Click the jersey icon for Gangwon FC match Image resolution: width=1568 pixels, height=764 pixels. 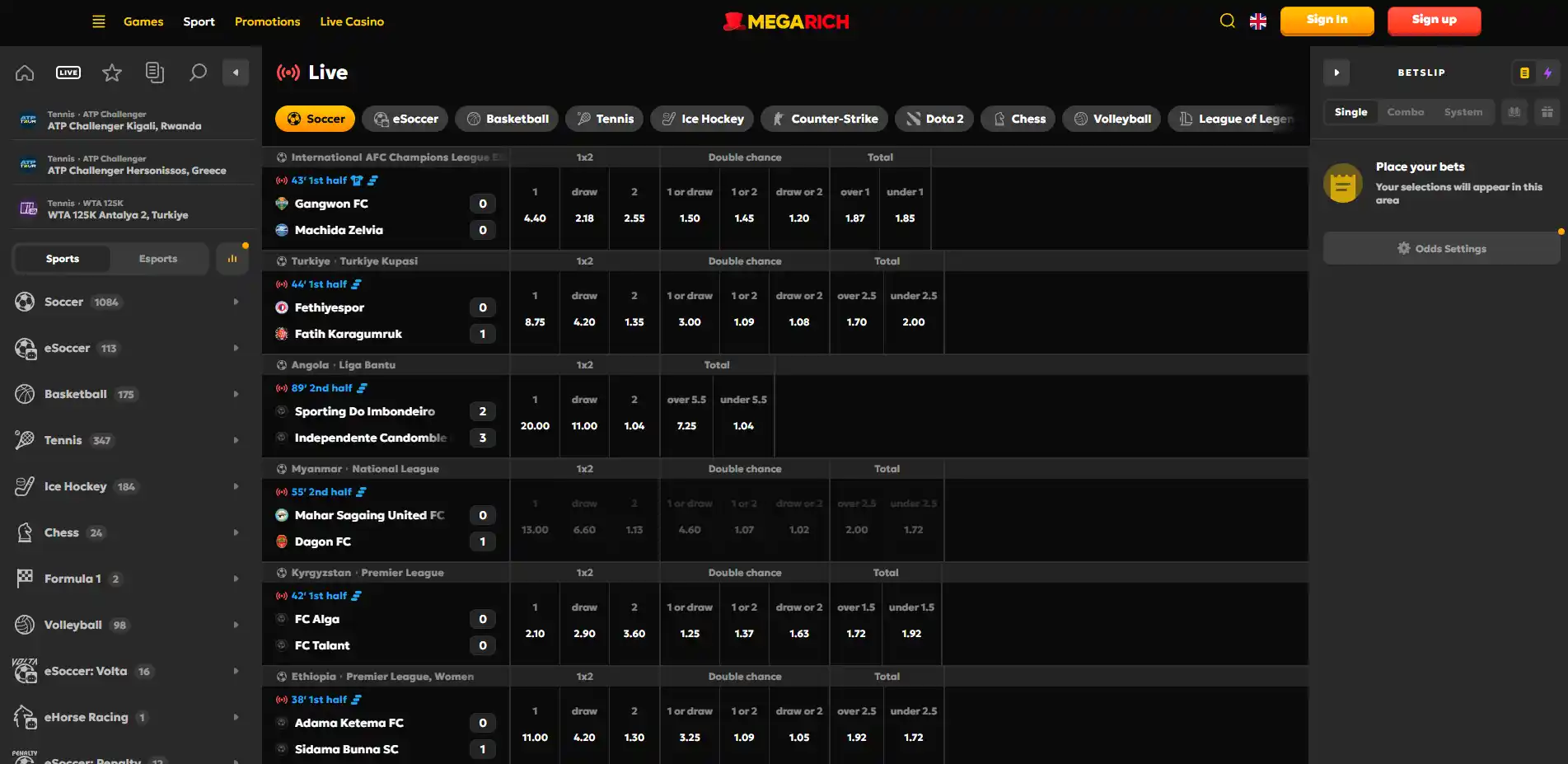pyautogui.click(x=357, y=180)
